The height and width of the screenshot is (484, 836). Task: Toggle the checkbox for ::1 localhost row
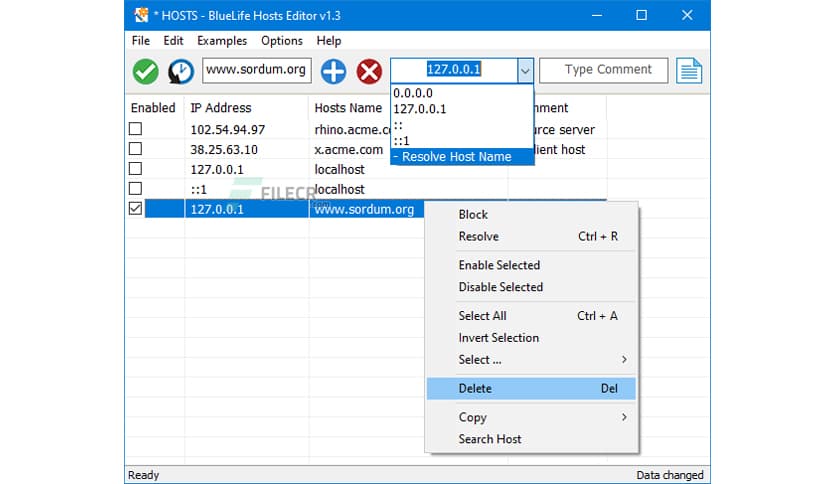coord(135,189)
